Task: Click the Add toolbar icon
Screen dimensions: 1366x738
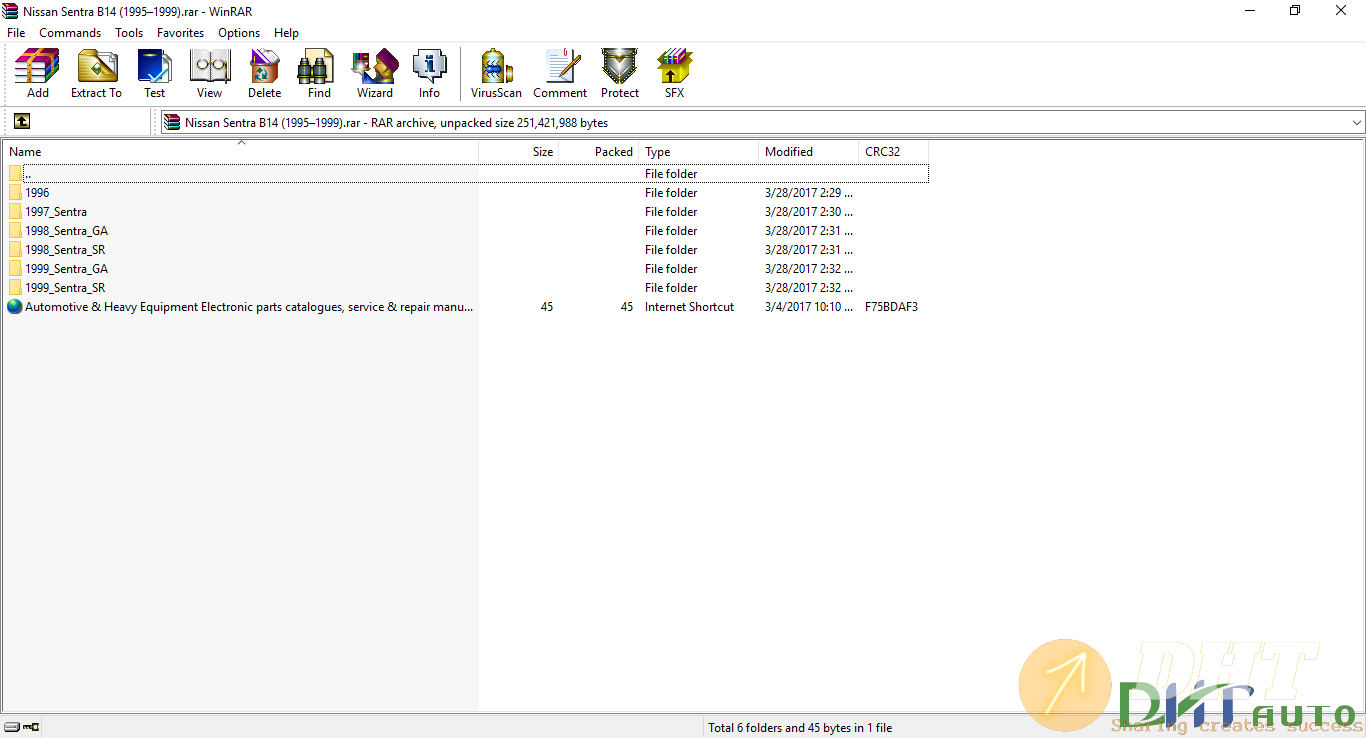Action: [37, 74]
